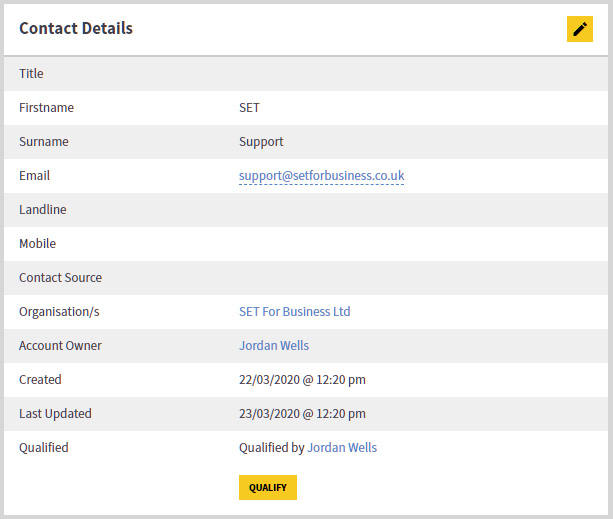Click the Account Owner field label

(60, 345)
